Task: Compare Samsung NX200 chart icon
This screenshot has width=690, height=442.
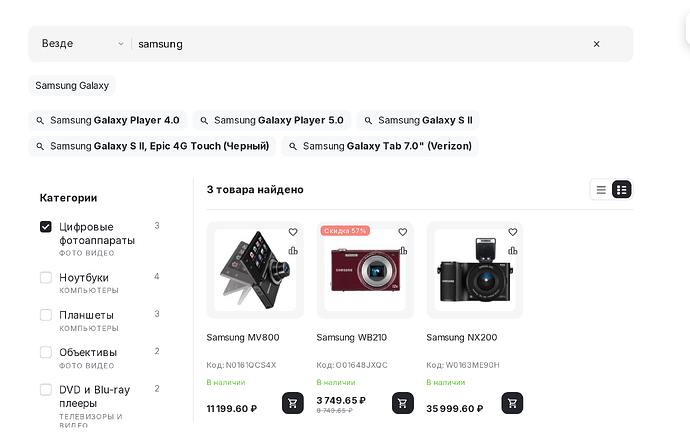Action: [513, 251]
